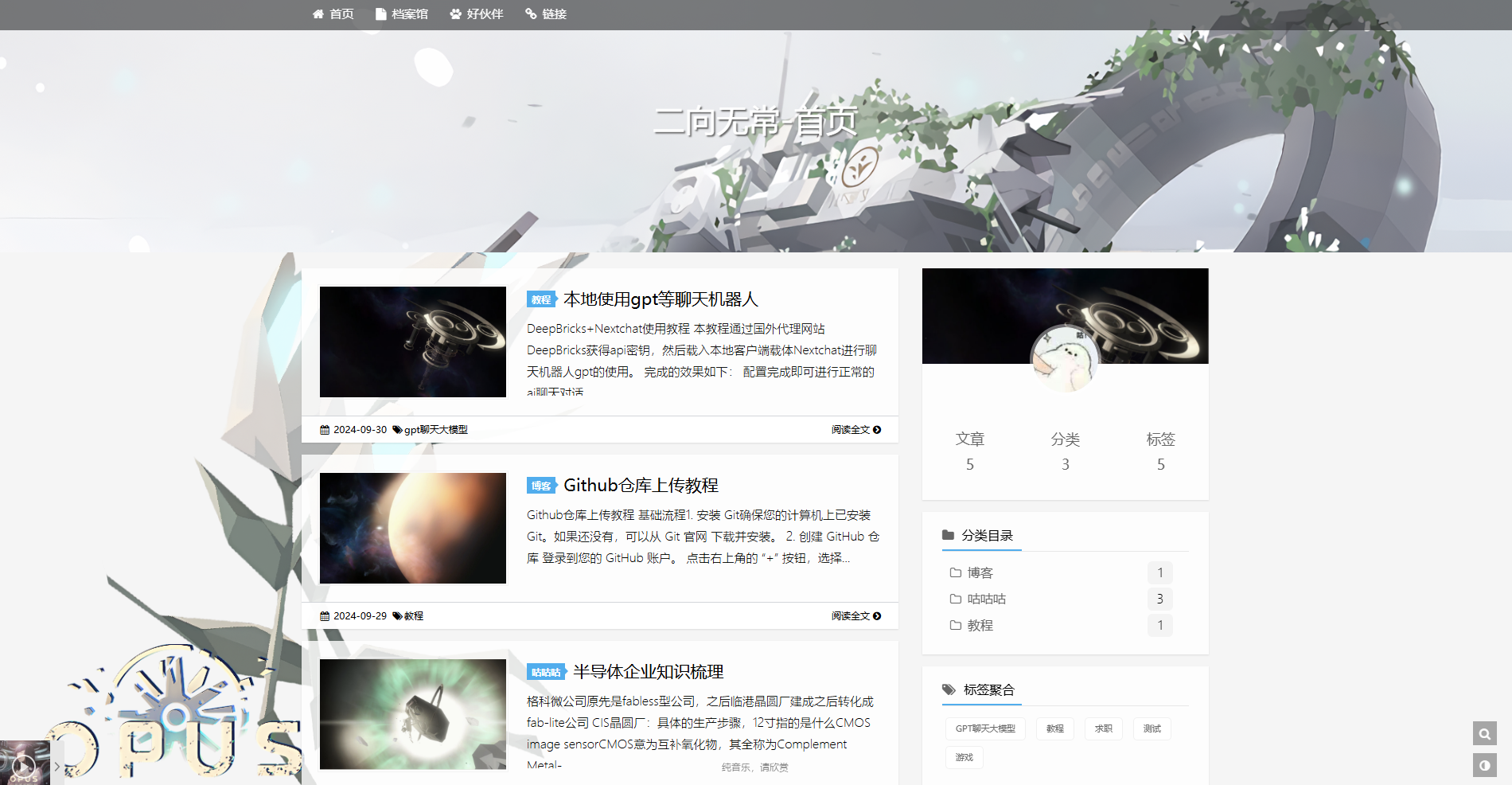Open the 链接 links menu item
Screen dimensions: 1512x785
coord(545,14)
